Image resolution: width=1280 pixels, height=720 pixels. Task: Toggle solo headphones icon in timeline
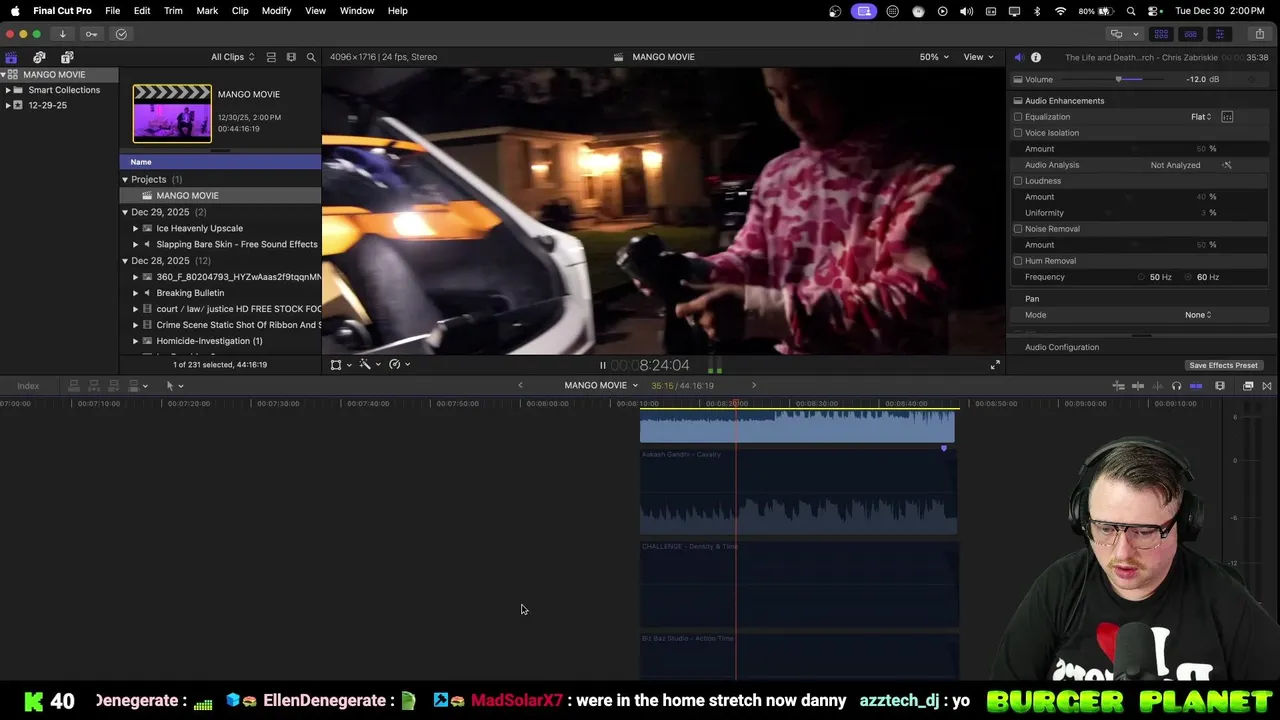[1177, 386]
